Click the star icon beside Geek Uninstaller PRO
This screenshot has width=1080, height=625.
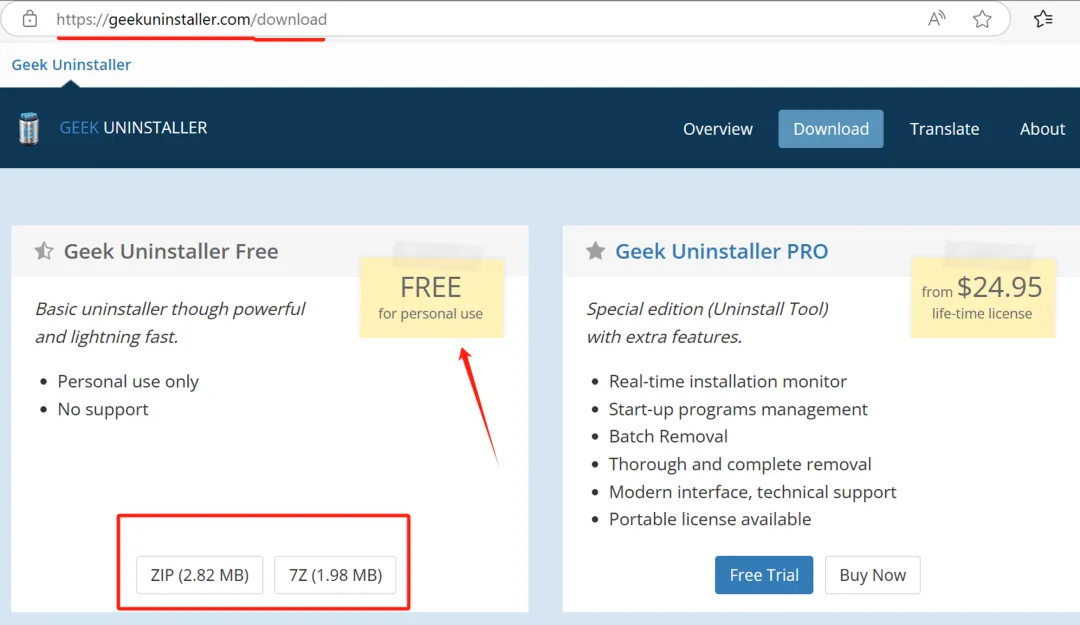point(596,251)
